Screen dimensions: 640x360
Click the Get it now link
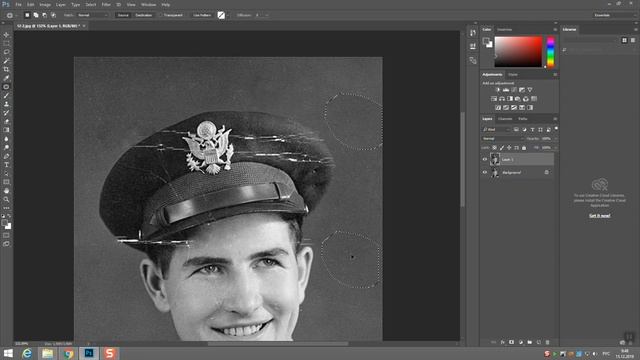[599, 216]
